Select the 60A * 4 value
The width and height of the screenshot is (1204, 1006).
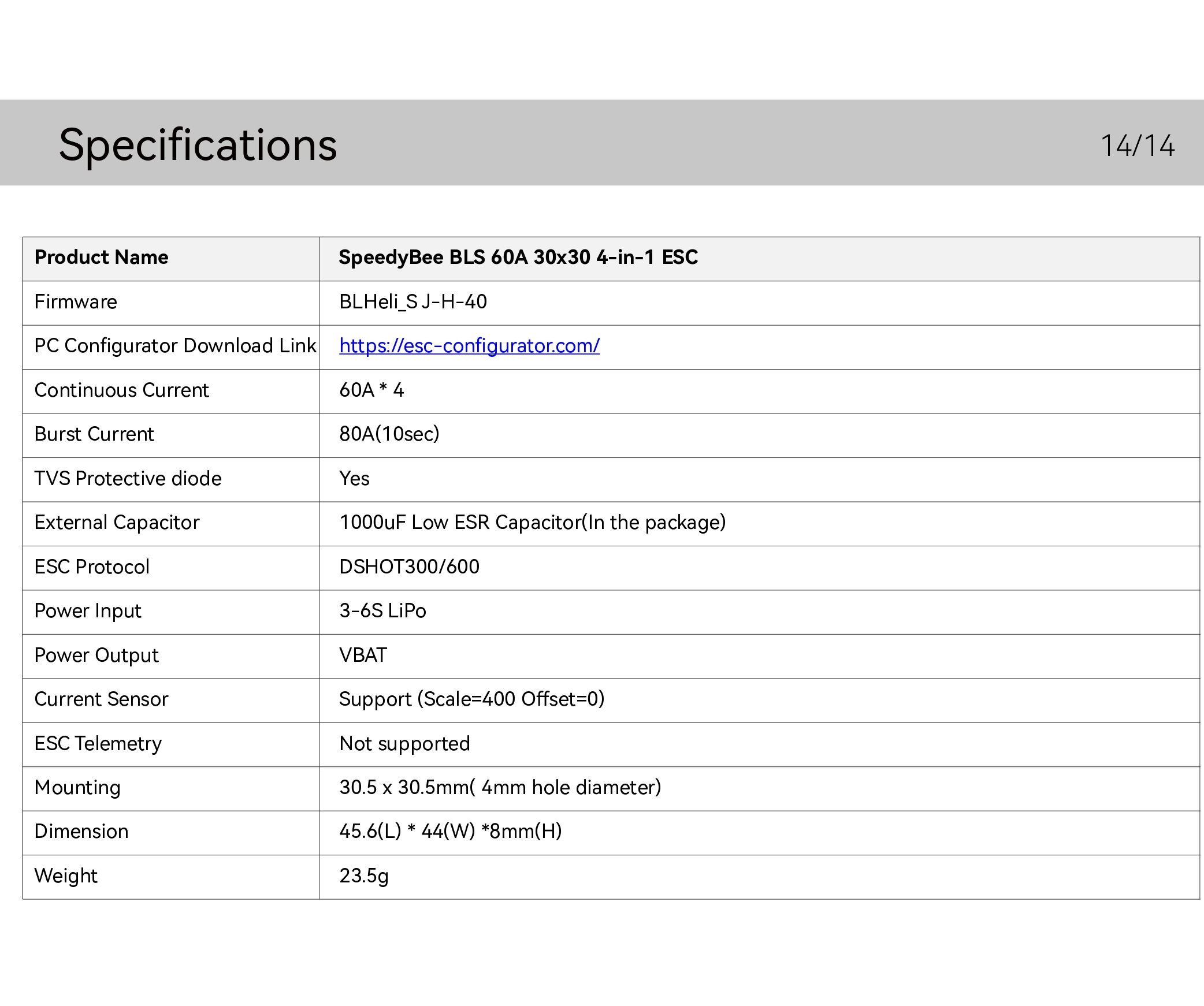[x=371, y=390]
